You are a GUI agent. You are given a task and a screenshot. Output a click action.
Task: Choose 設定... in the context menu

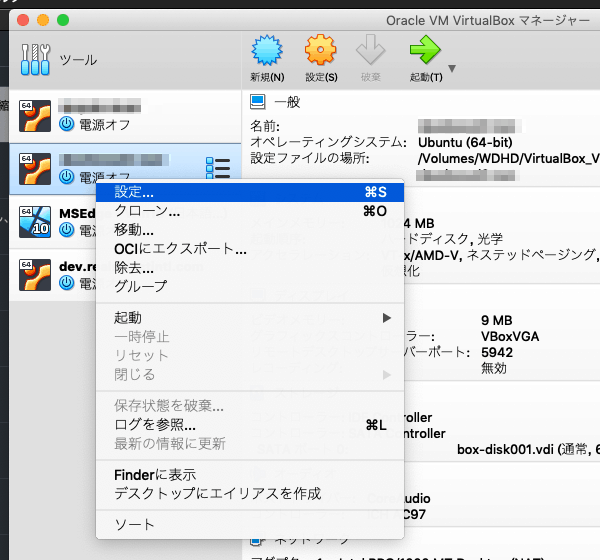(250, 192)
